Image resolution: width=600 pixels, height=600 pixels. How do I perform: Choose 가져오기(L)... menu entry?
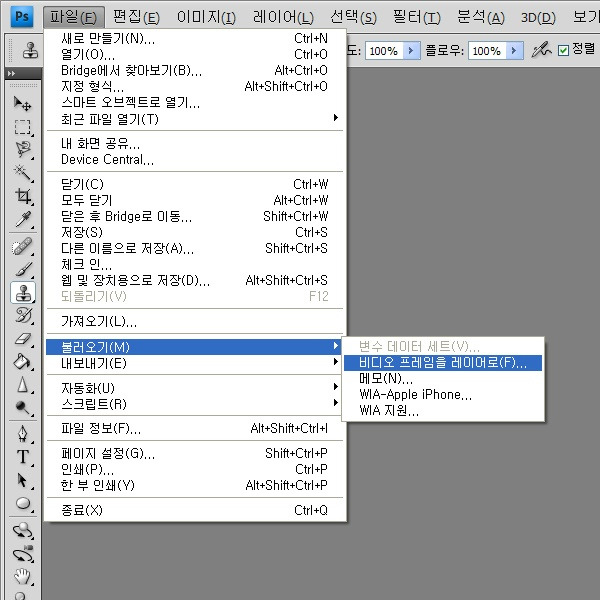pyautogui.click(x=195, y=321)
